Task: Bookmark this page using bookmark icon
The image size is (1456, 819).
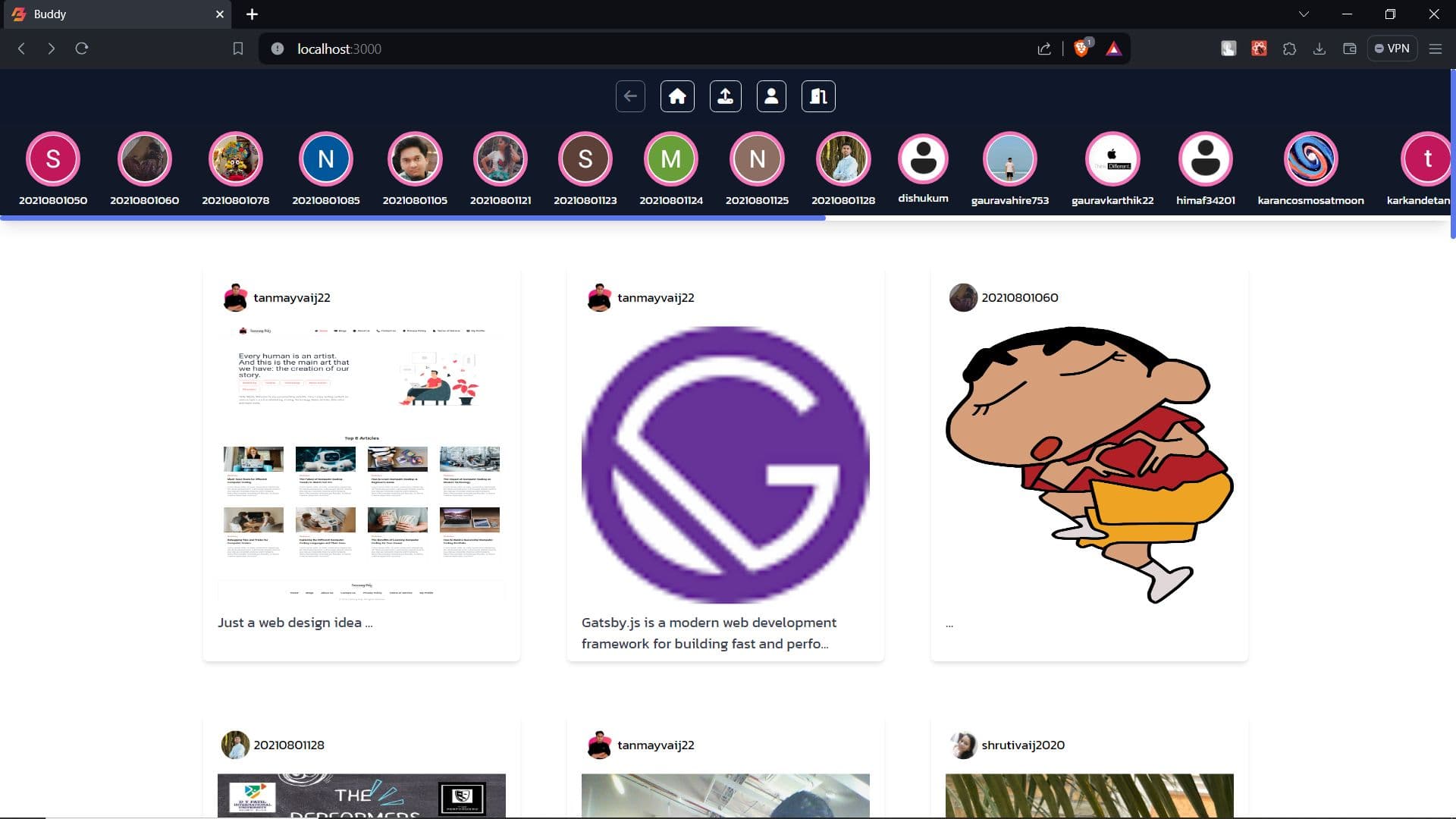Action: pyautogui.click(x=238, y=49)
